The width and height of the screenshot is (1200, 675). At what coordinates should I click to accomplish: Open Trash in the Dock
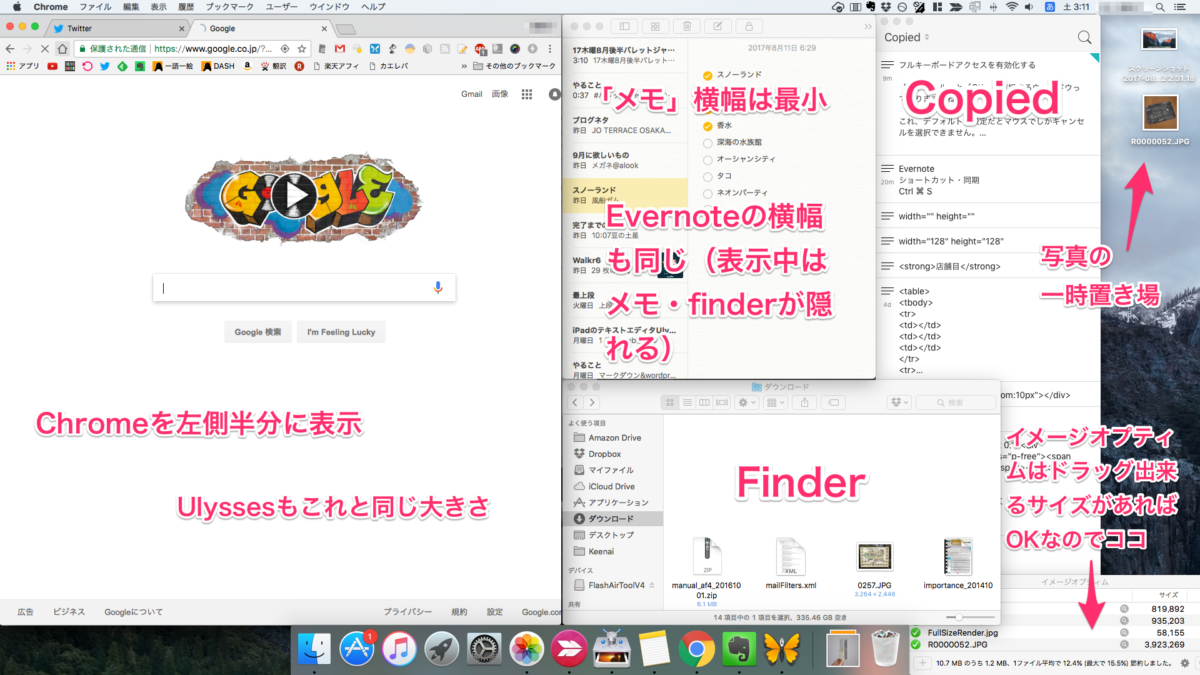click(x=884, y=650)
